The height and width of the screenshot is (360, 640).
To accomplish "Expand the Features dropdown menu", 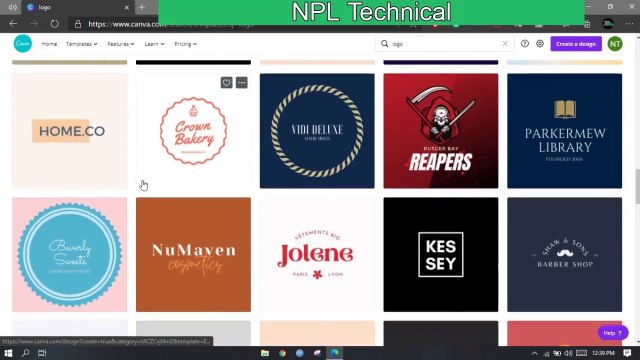I will pyautogui.click(x=121, y=44).
